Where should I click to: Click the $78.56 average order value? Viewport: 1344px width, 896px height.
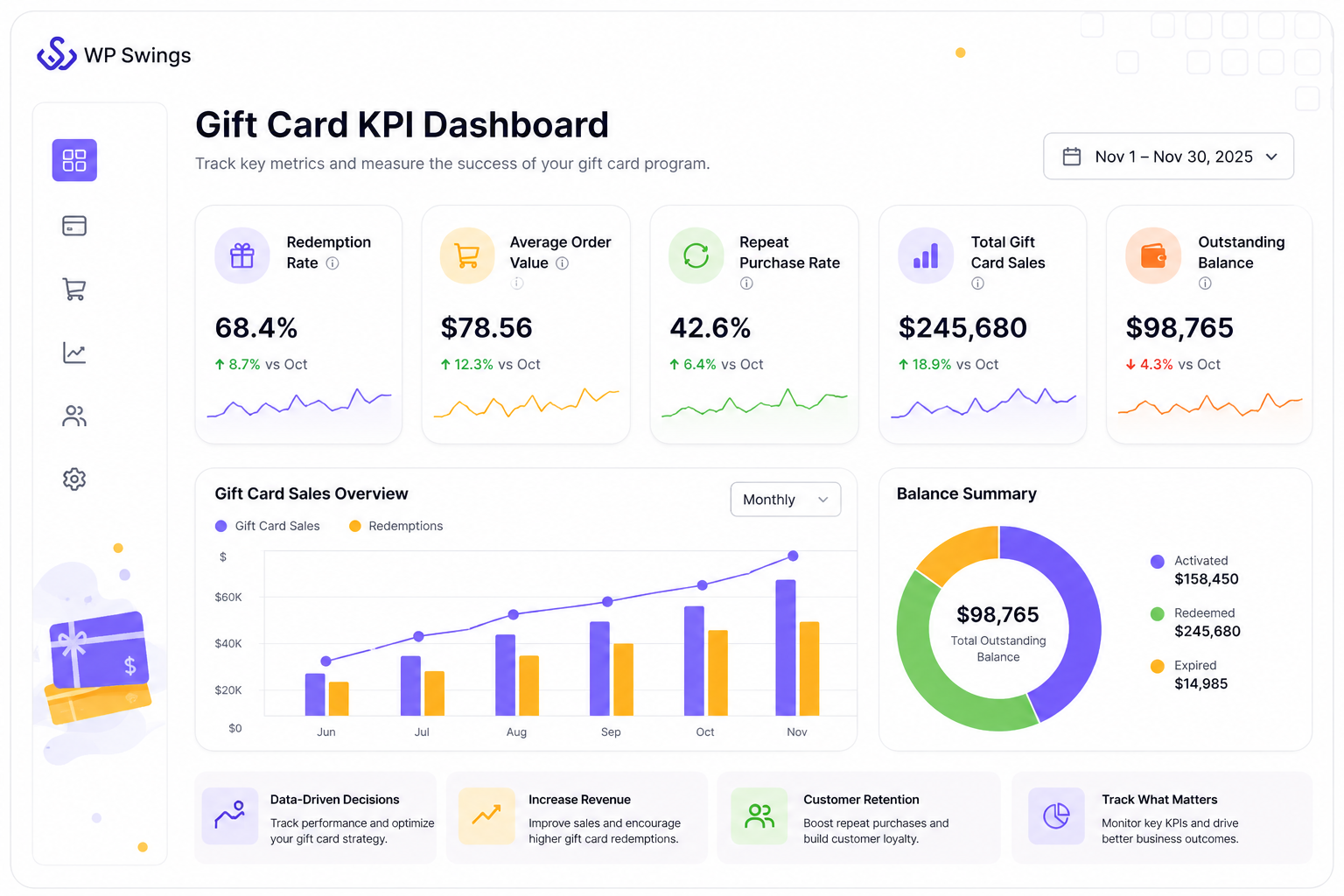coord(486,328)
